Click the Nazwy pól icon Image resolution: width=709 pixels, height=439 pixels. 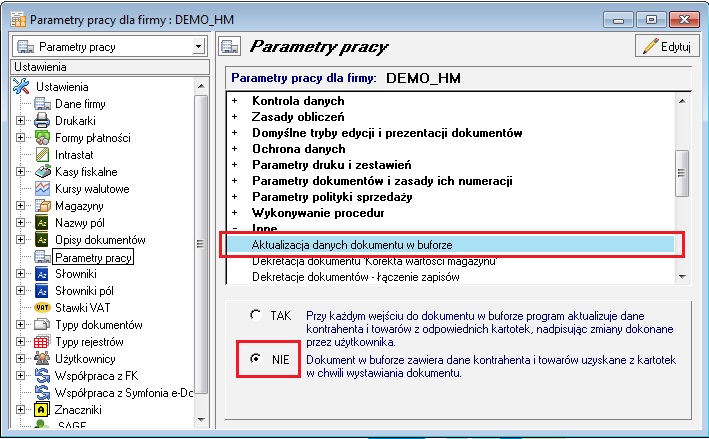click(42, 223)
